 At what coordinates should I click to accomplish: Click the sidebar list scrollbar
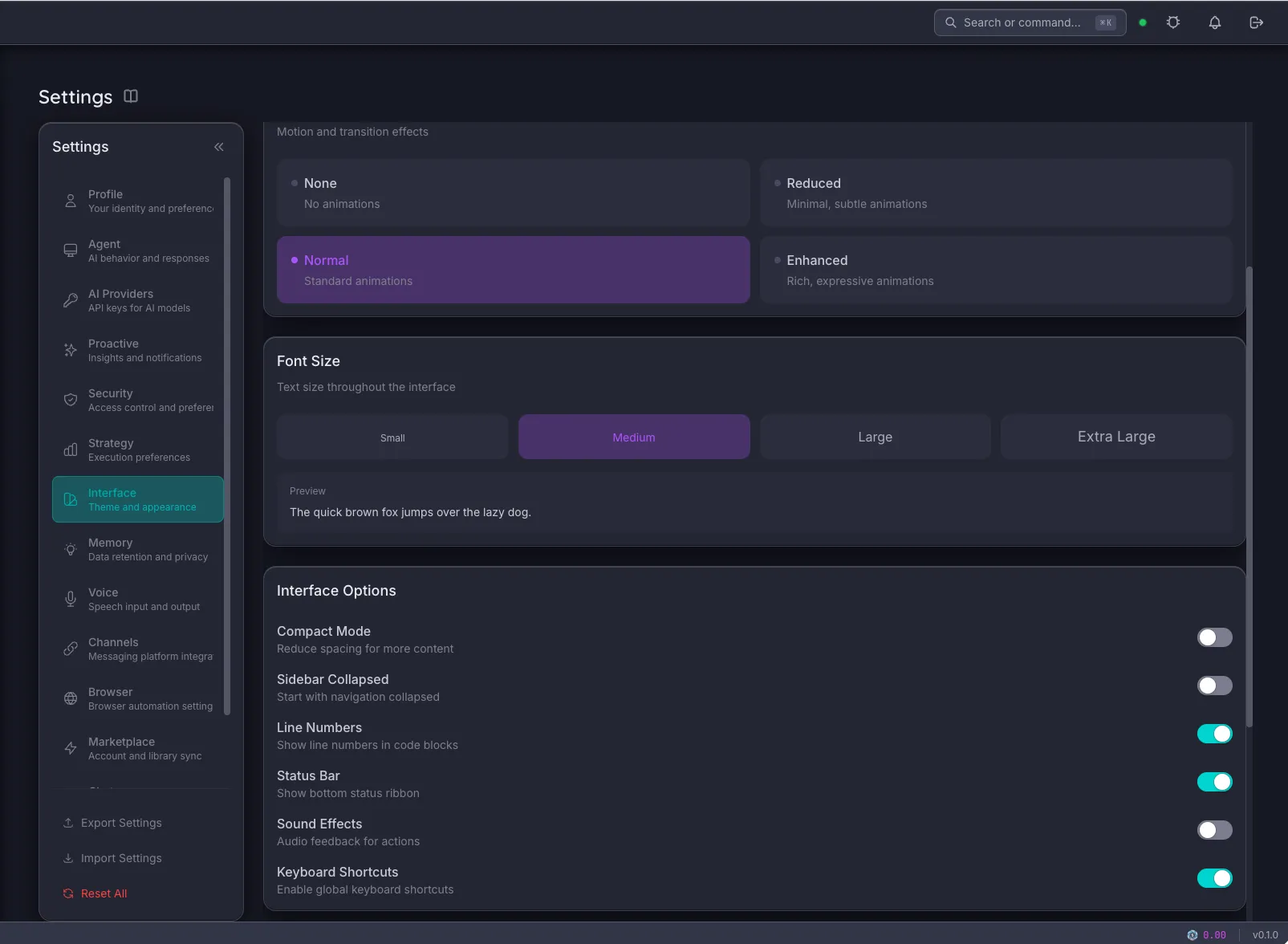[x=227, y=446]
